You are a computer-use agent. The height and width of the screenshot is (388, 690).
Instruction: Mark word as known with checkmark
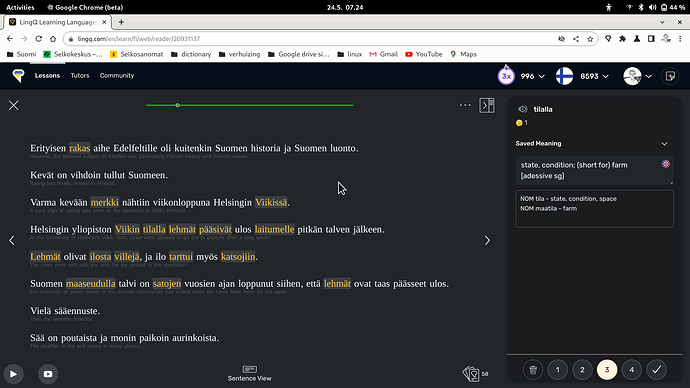tap(656, 370)
